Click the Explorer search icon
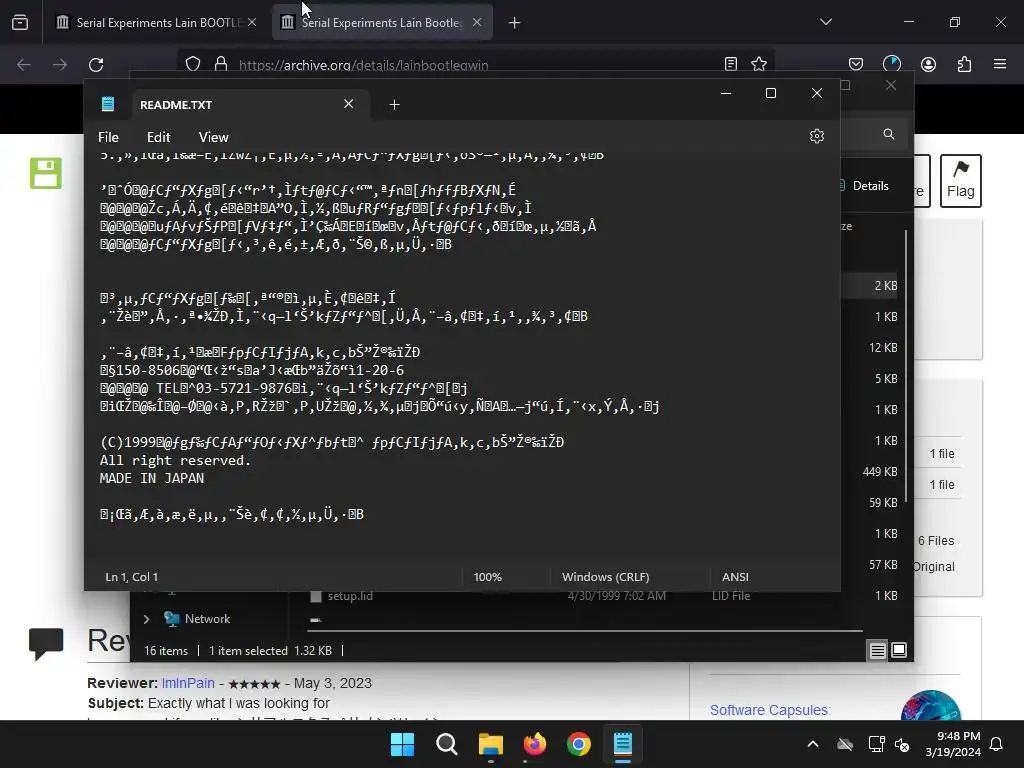This screenshot has width=1024, height=768. coord(889,134)
